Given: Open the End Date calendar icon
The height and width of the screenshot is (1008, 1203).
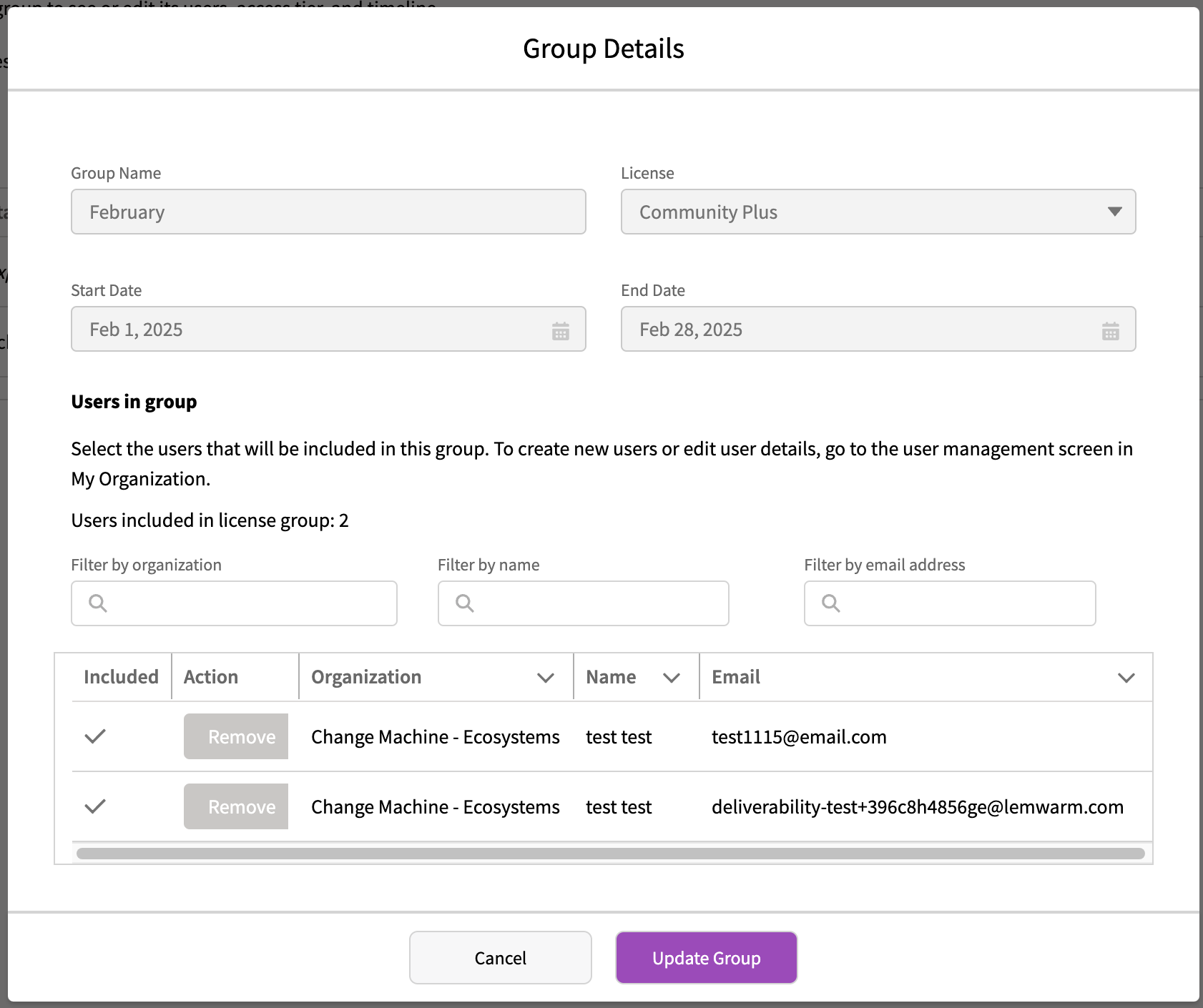Looking at the screenshot, I should (x=1110, y=331).
